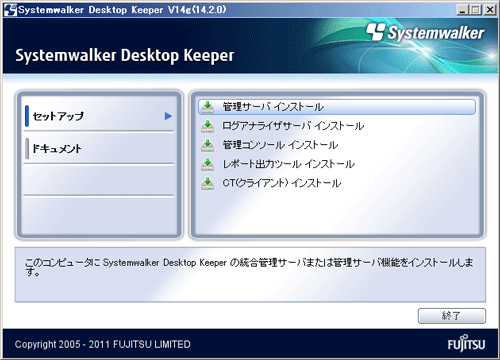500x360 pixels.
Task: Click the blue arrow next to セットアップ
Action: coord(168,116)
